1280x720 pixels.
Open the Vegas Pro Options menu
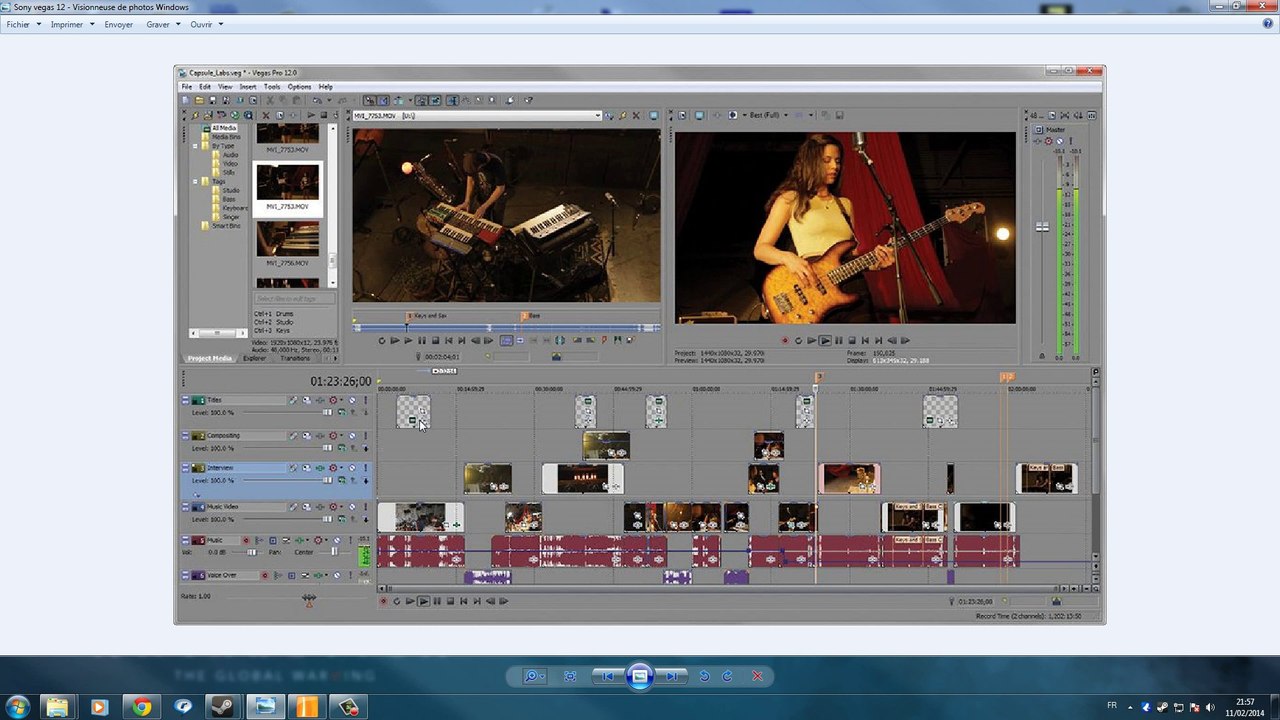[300, 87]
